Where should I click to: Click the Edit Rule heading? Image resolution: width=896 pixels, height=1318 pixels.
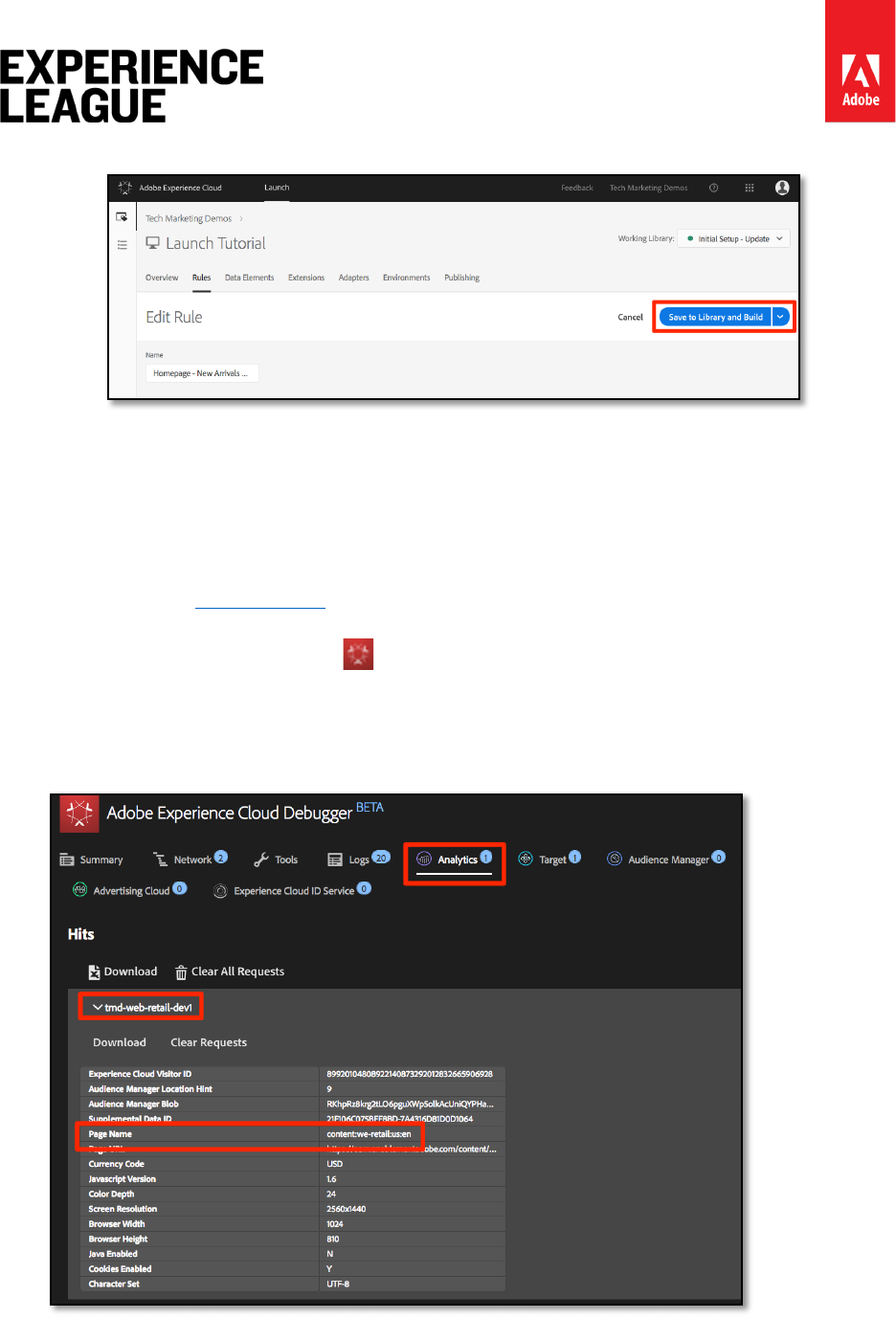click(x=174, y=317)
